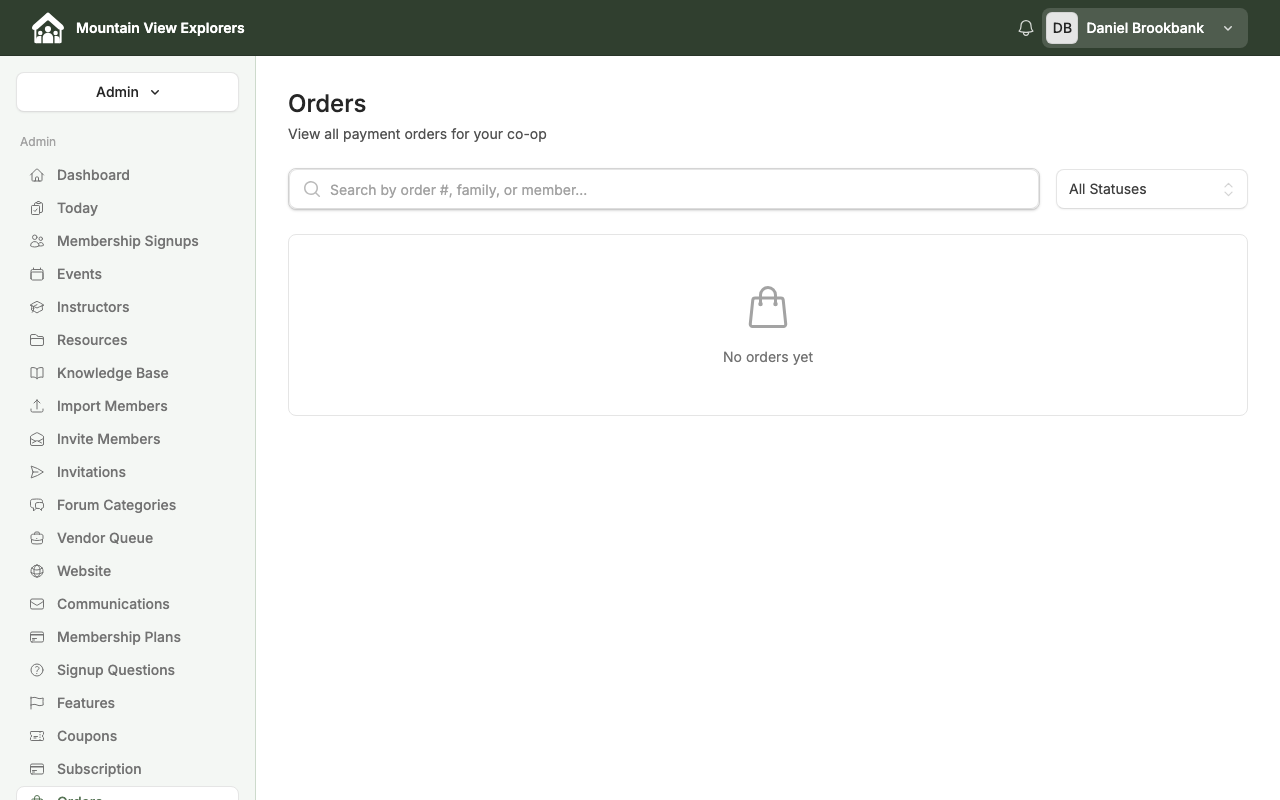Screen dimensions: 1280x800
Task: Click the Mountain View Explorers title
Action: tap(160, 28)
